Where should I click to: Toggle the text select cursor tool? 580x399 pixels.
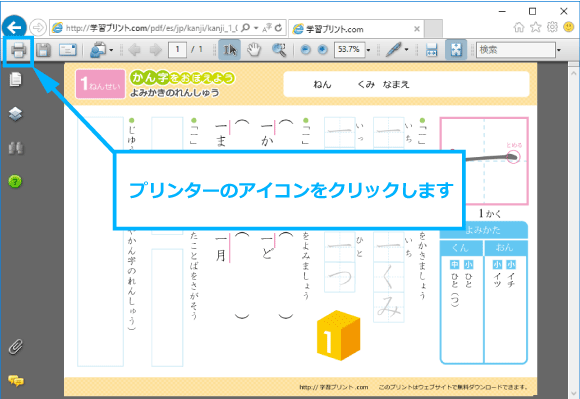(x=229, y=50)
